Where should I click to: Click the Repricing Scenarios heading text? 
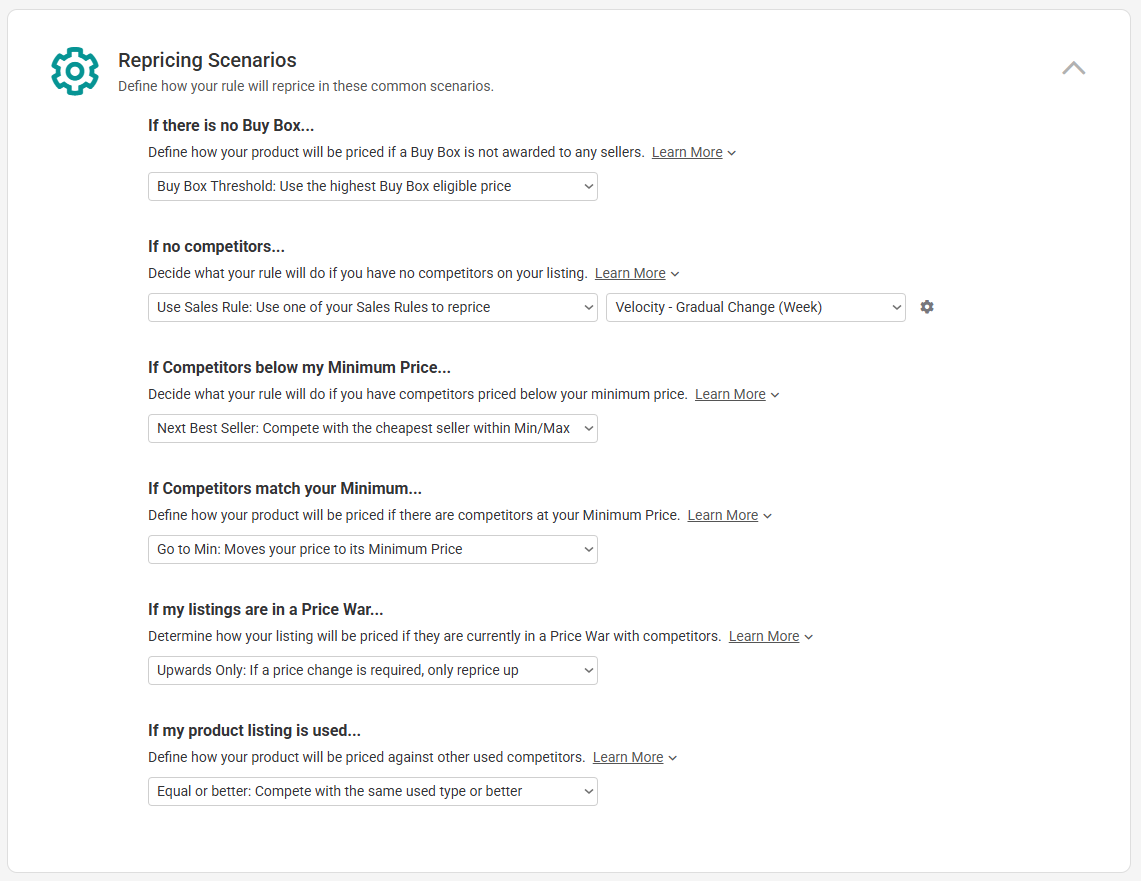(207, 60)
